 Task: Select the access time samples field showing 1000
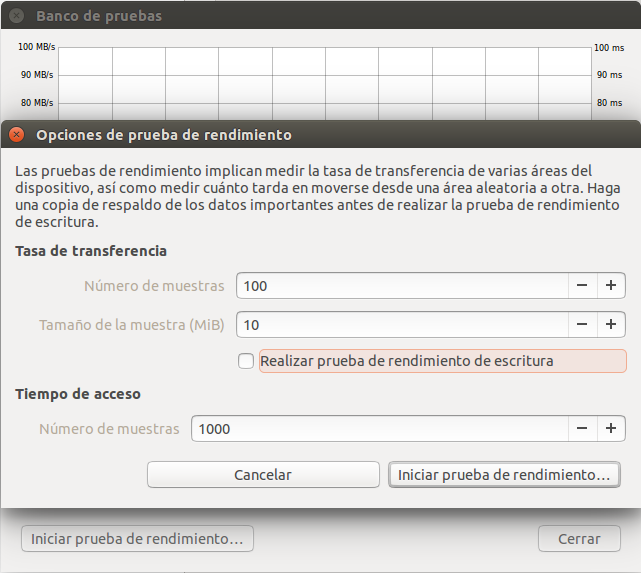point(378,429)
